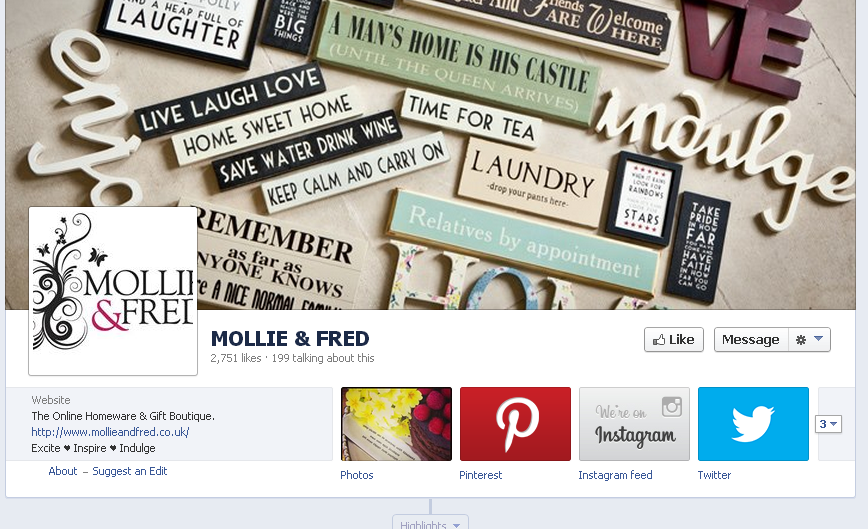The image size is (868, 529).
Task: Click the Photos label link
Action: pyautogui.click(x=356, y=475)
